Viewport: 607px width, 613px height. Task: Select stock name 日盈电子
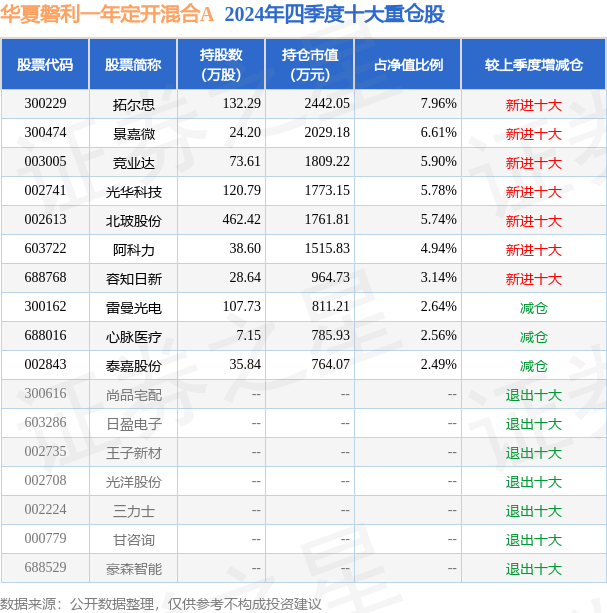134,423
